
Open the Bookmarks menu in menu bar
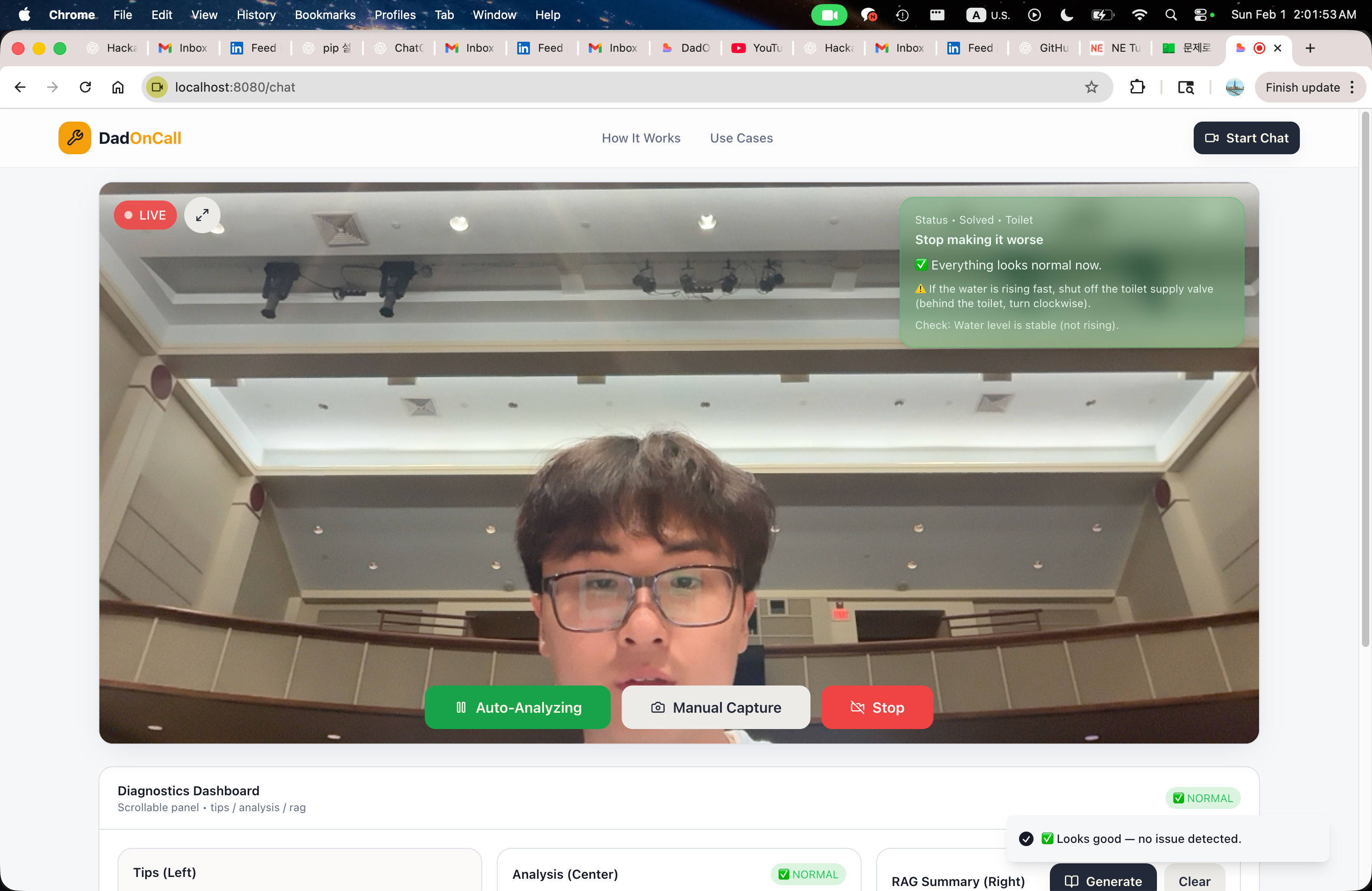point(324,15)
